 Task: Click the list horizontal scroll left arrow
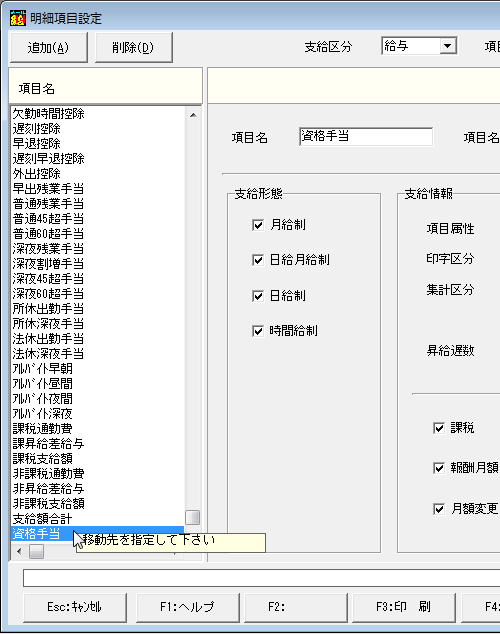[19, 551]
